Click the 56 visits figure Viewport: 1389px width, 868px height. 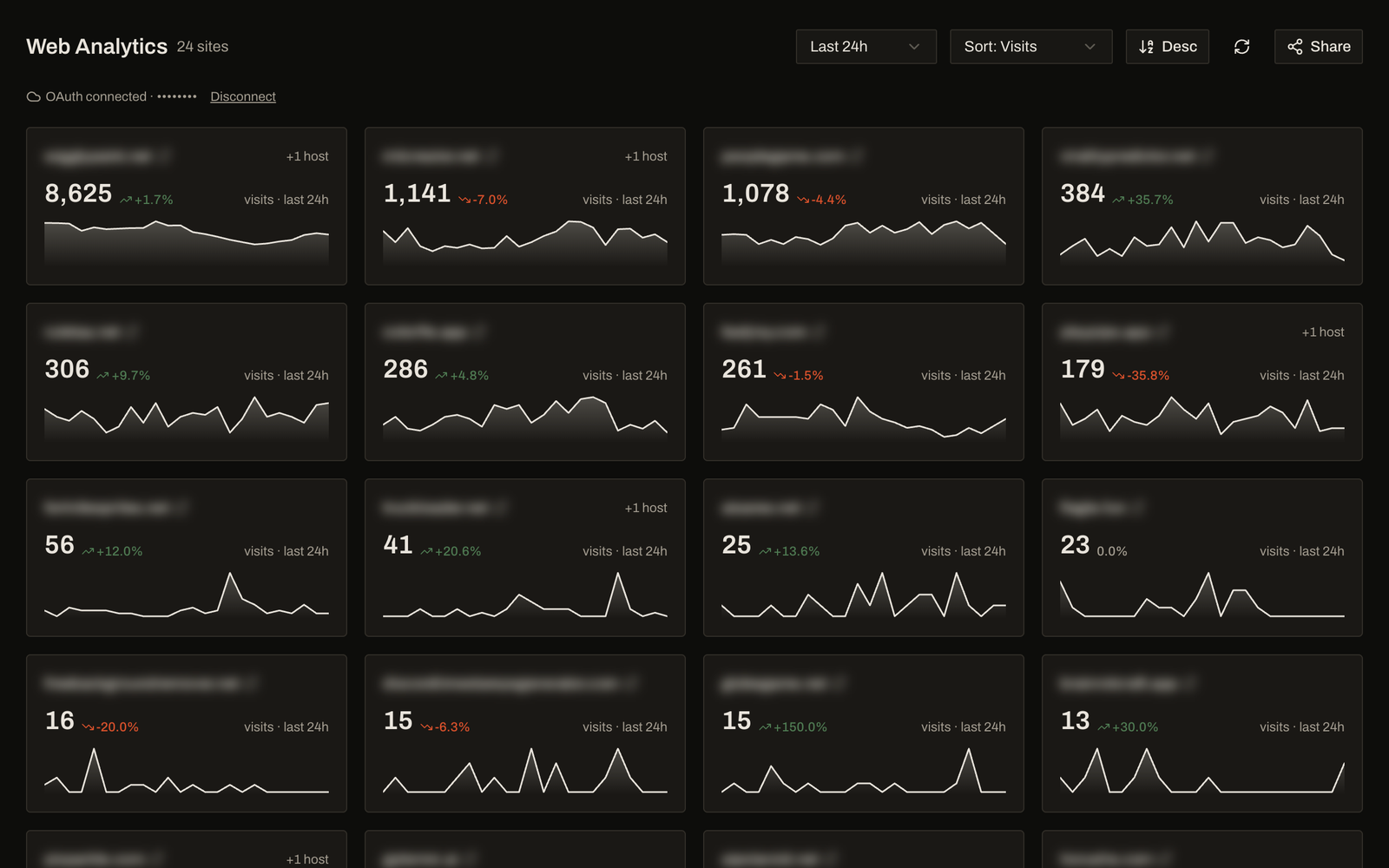click(x=60, y=545)
